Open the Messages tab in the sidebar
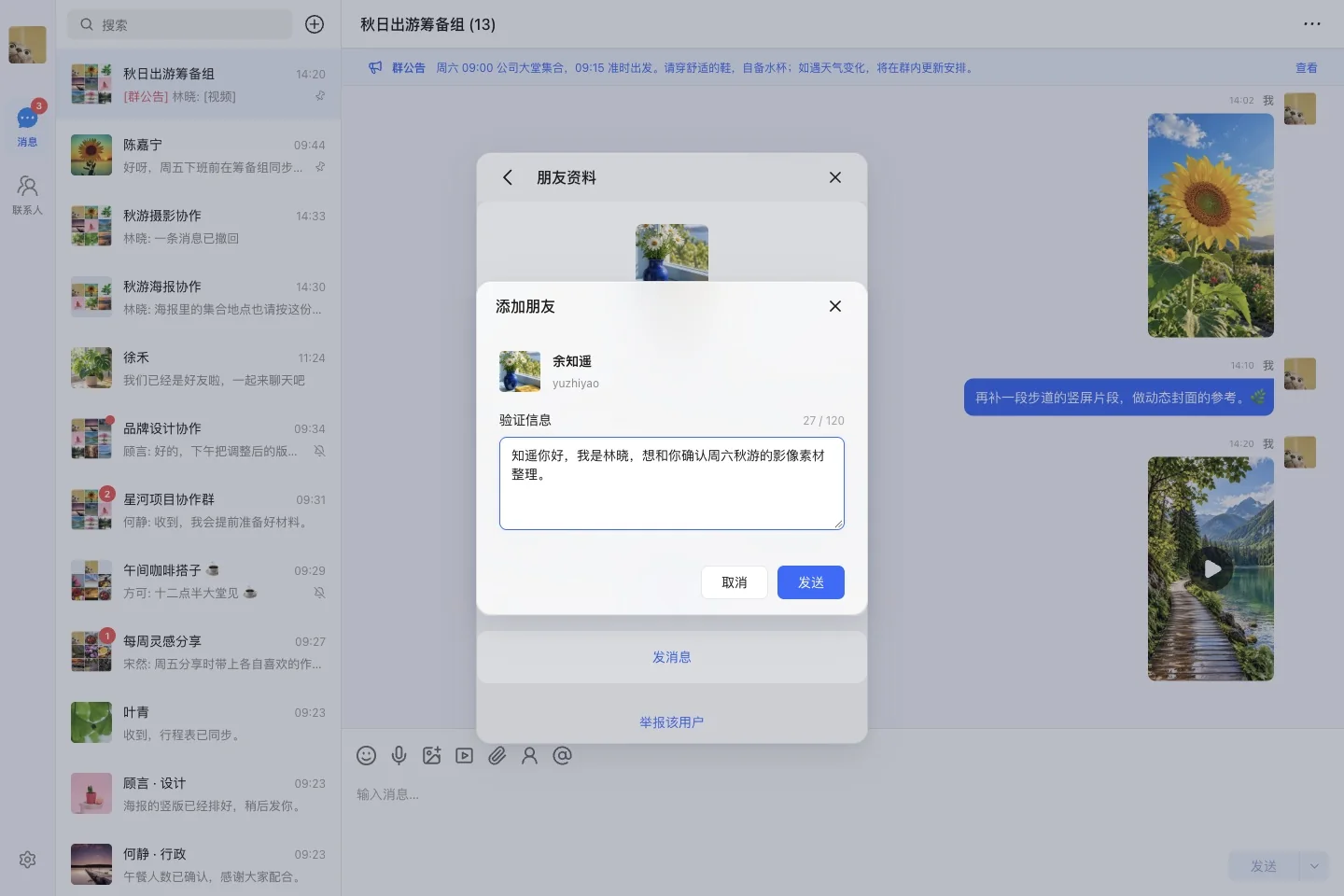 tap(27, 126)
